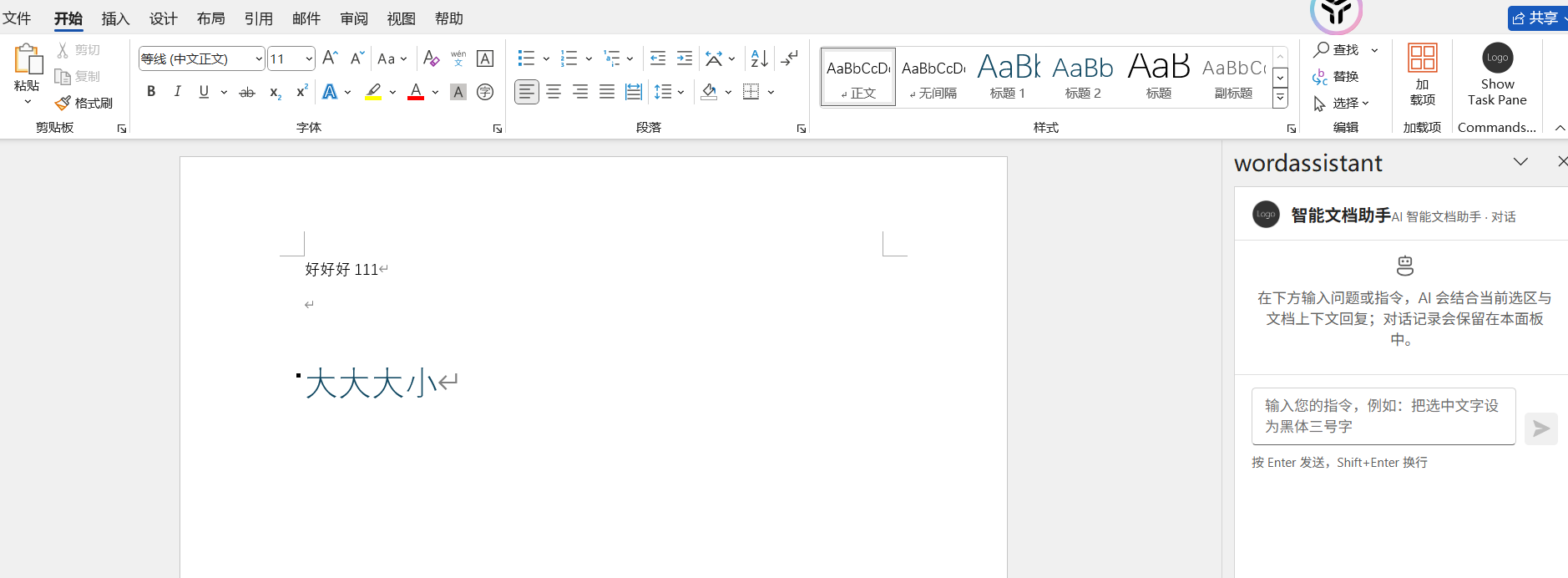Click the 加载项 add-ins button
The width and height of the screenshot is (1568, 578).
point(1423,75)
